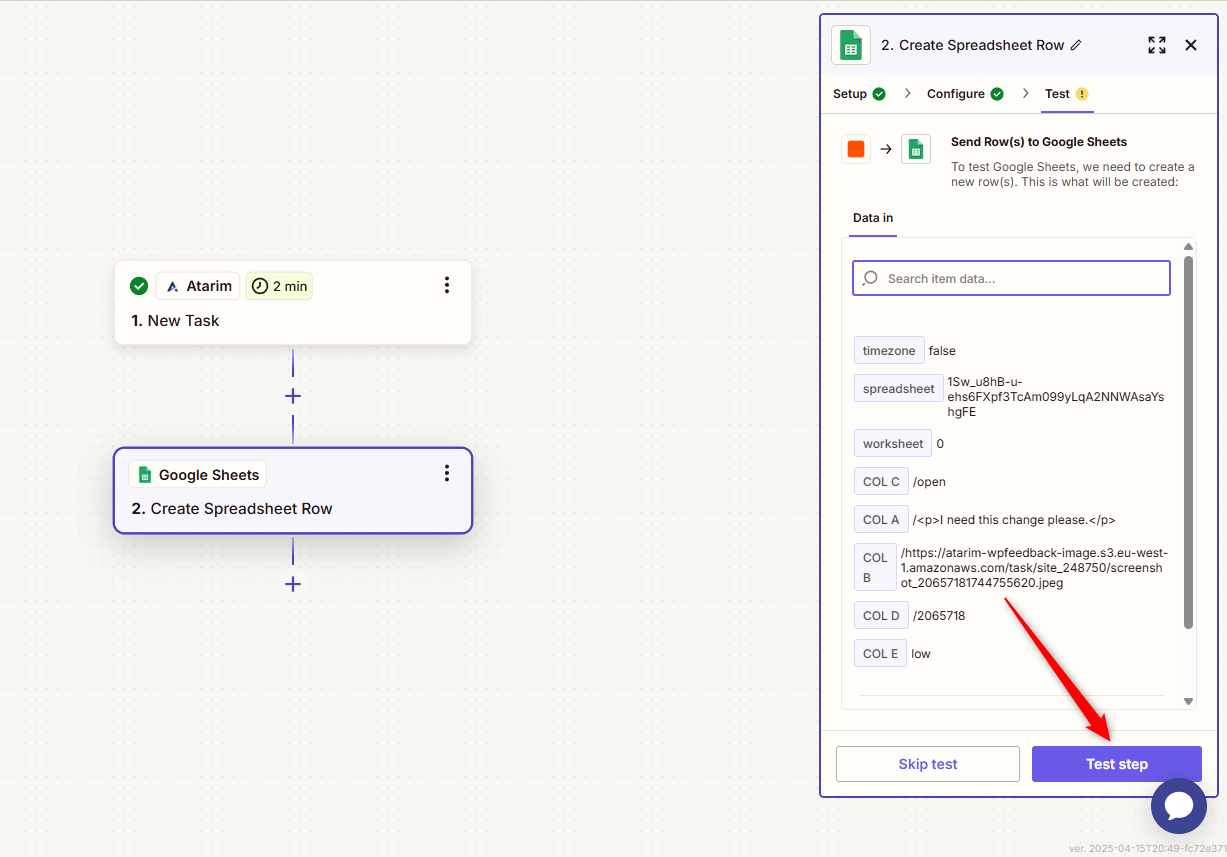Viewport: 1227px width, 857px height.
Task: Select the Data in tab
Action: 872,218
